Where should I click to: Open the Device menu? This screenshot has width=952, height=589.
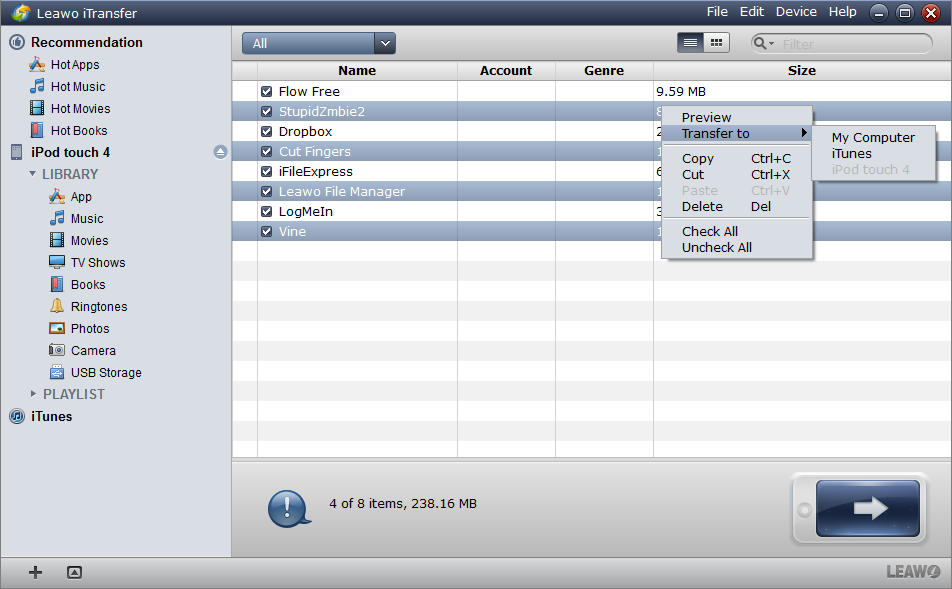(x=796, y=12)
